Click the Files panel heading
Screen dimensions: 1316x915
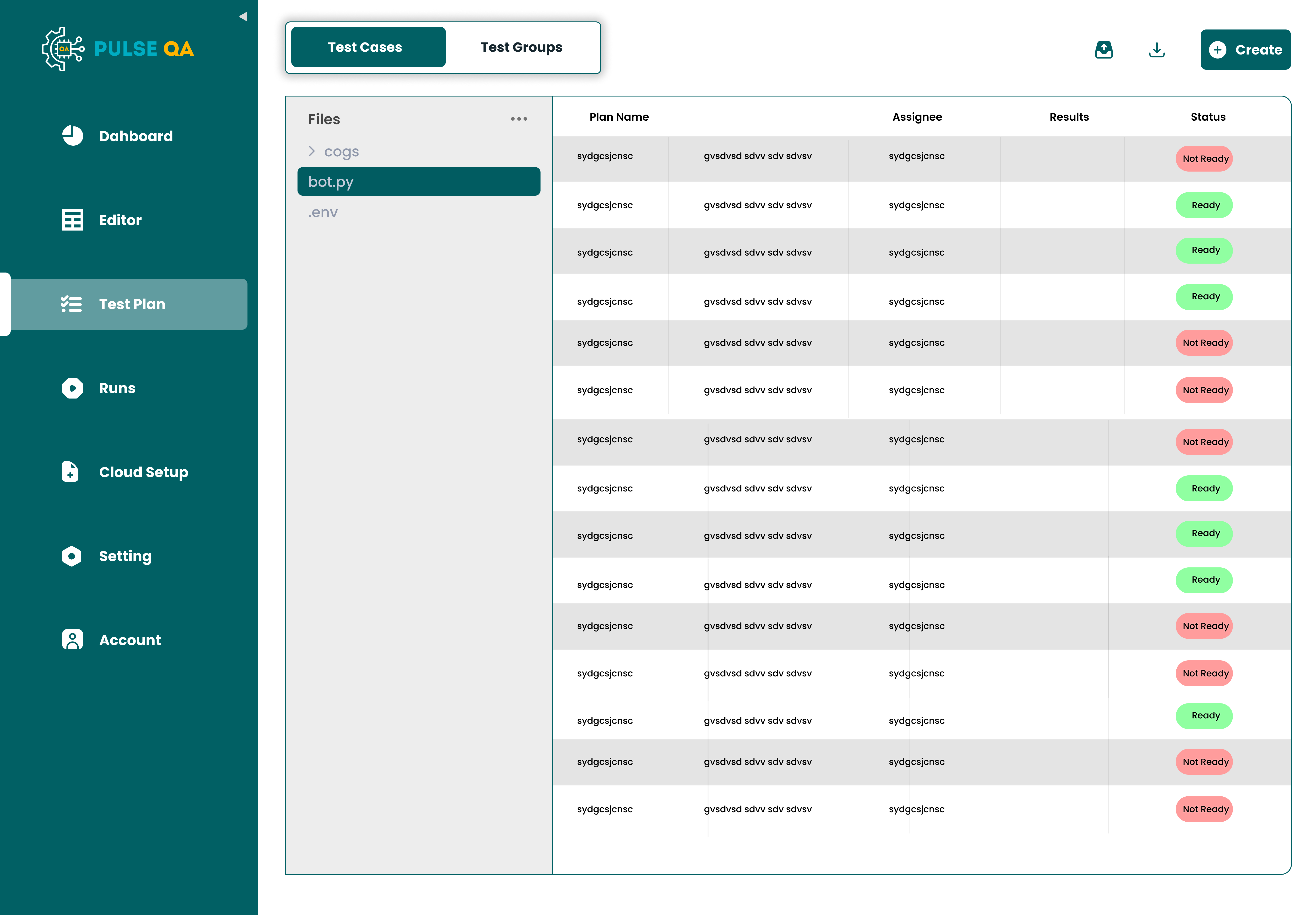click(324, 119)
